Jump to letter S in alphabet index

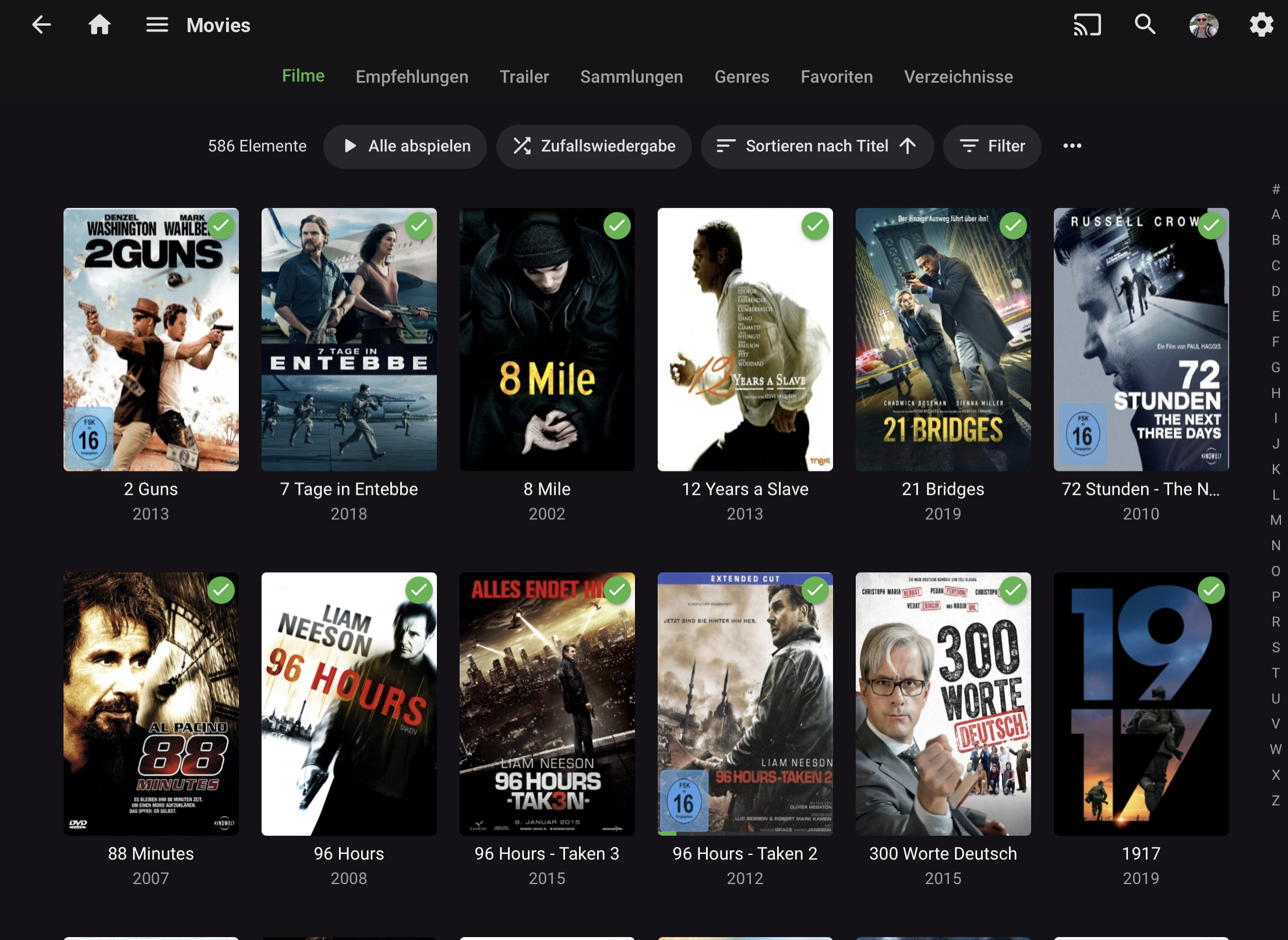[x=1276, y=647]
